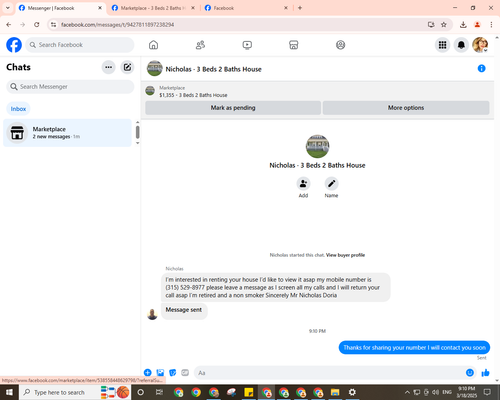The image size is (500, 400).
Task: Go back in browser
Action: [x=9, y=24]
